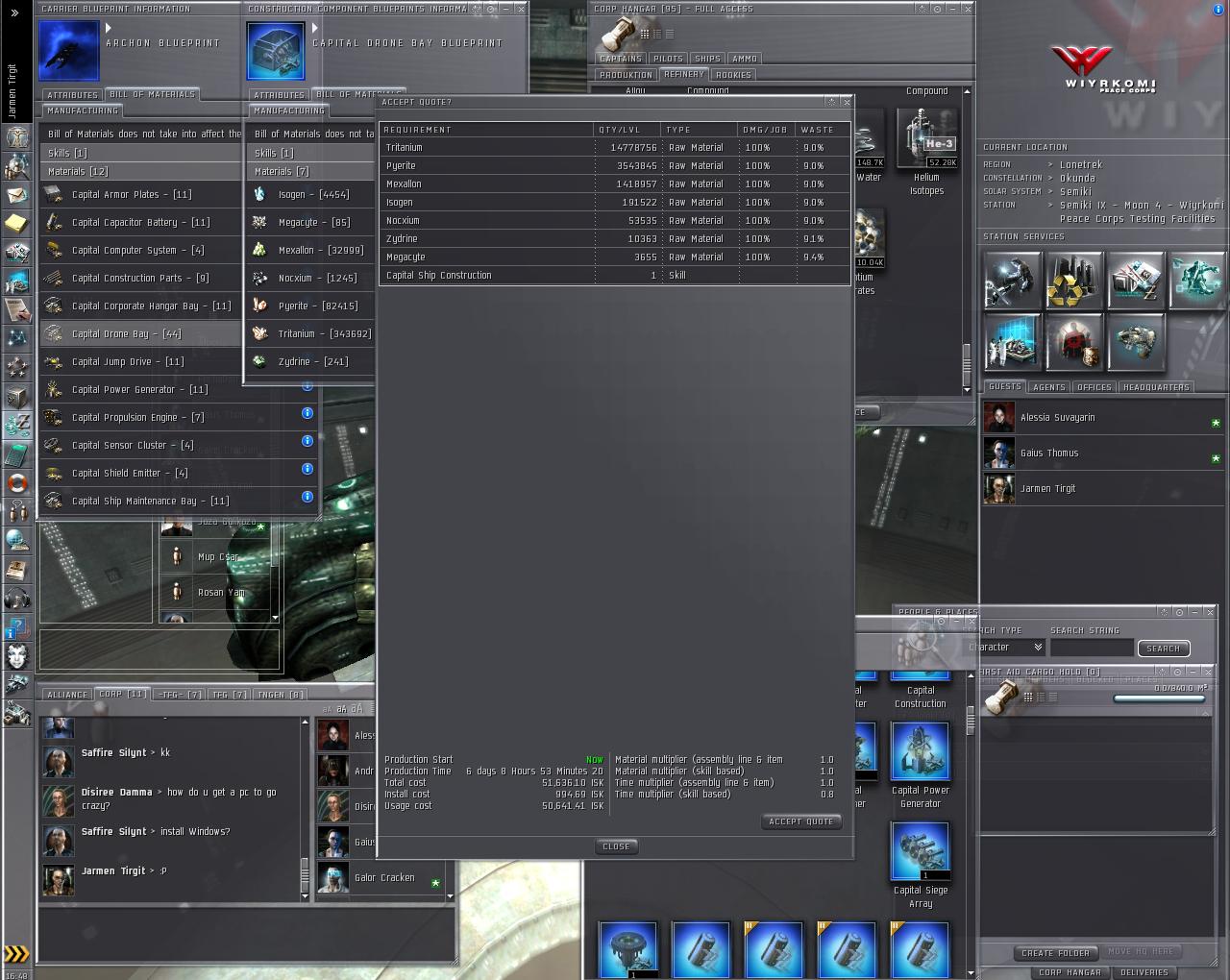Select the Capital Power Generator blueprint
1230x980 pixels.
tap(920, 766)
